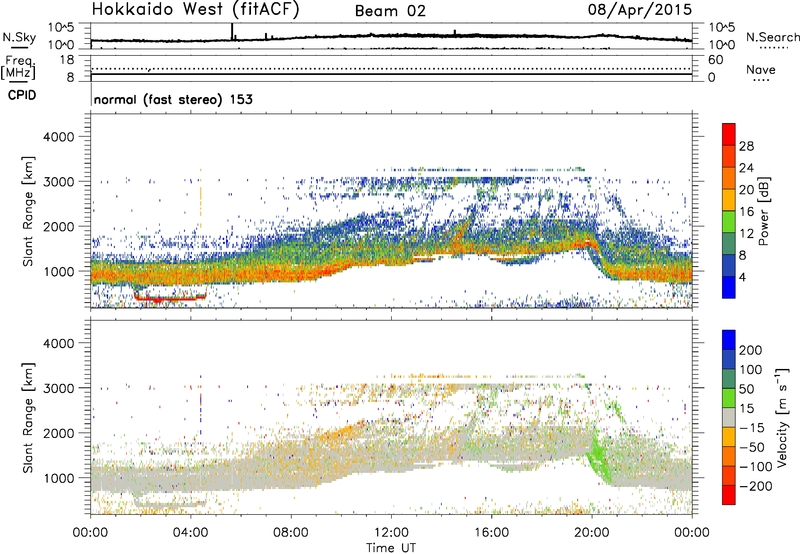Click the red short-range echo in power panel
Image resolution: width=800 pixels, height=554 pixels.
coord(168,298)
